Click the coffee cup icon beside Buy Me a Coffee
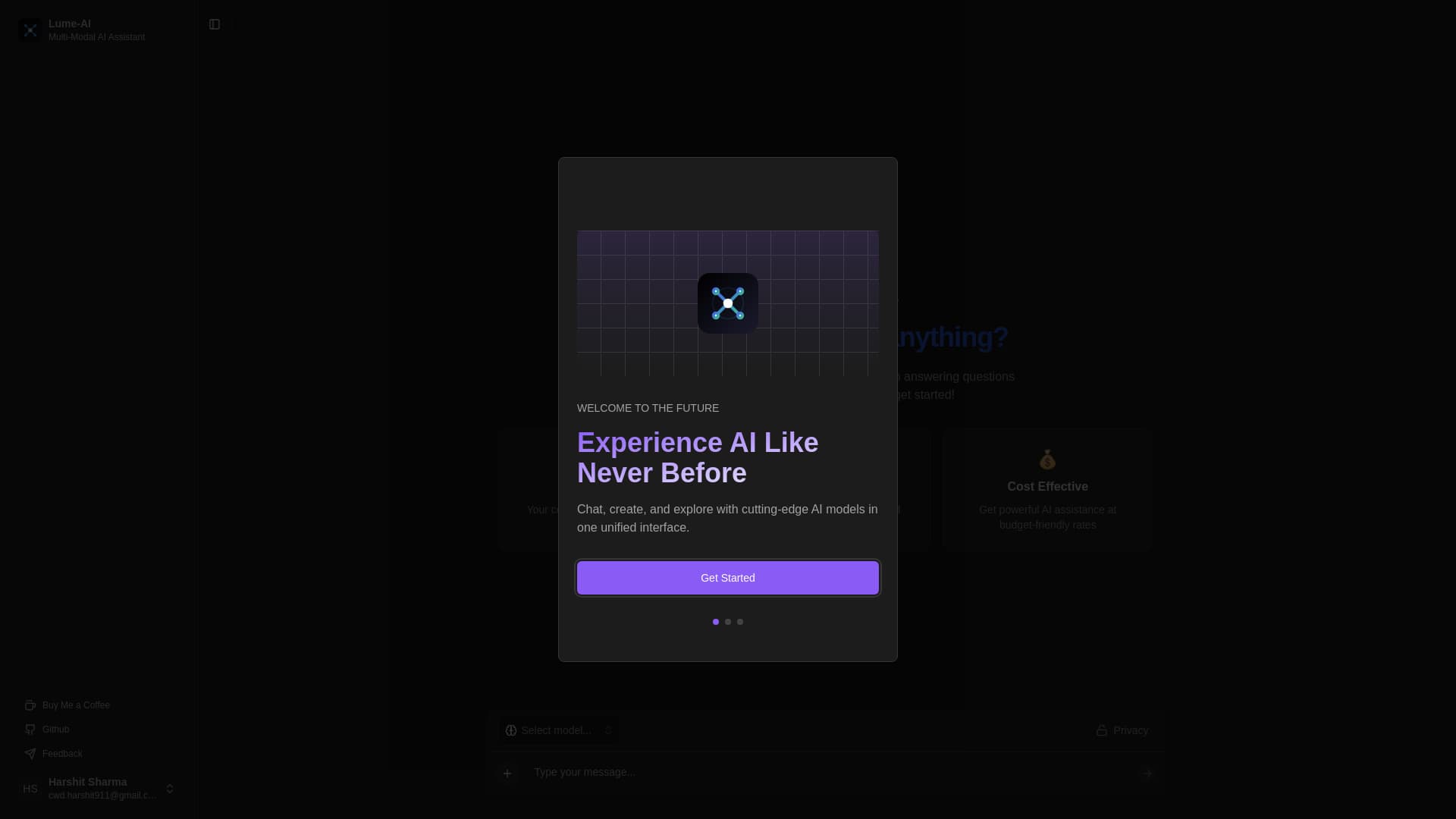 [30, 705]
